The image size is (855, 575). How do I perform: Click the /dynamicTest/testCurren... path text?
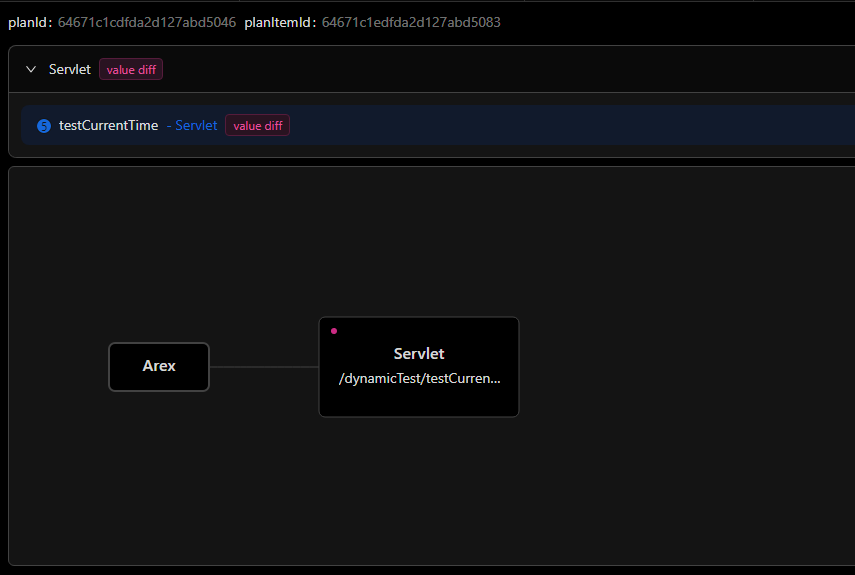pos(419,378)
